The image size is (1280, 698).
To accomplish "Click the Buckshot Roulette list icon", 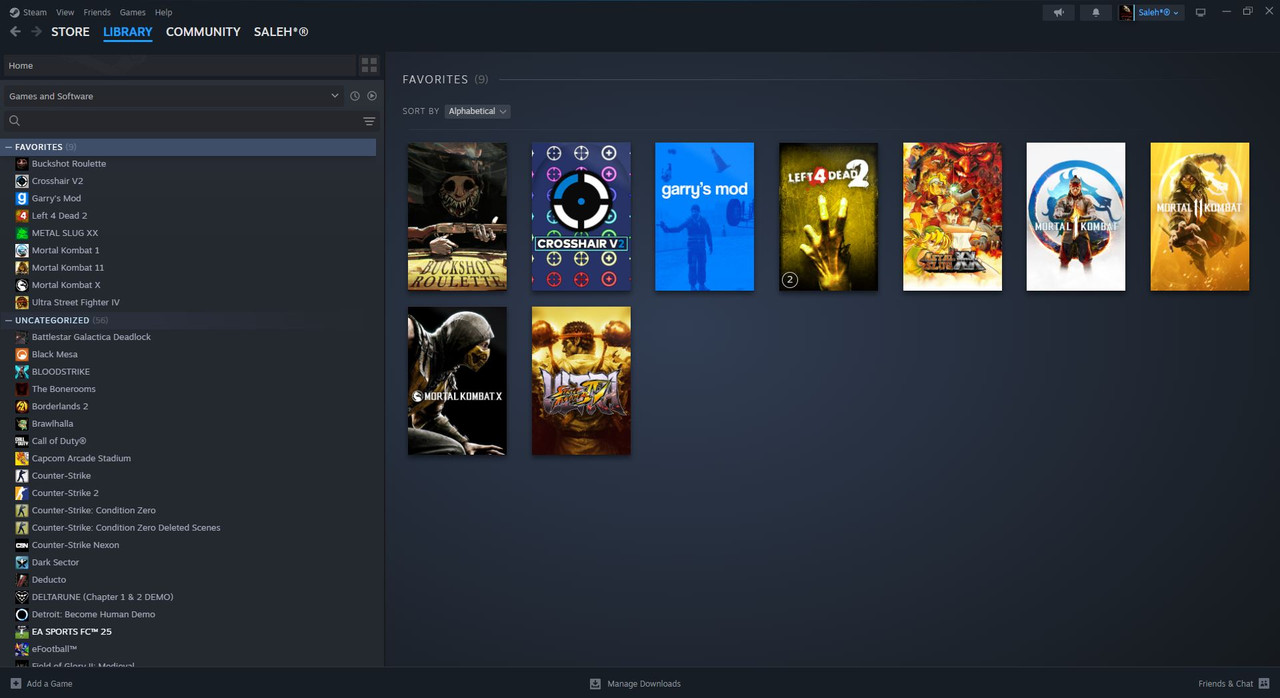I will 22,164.
